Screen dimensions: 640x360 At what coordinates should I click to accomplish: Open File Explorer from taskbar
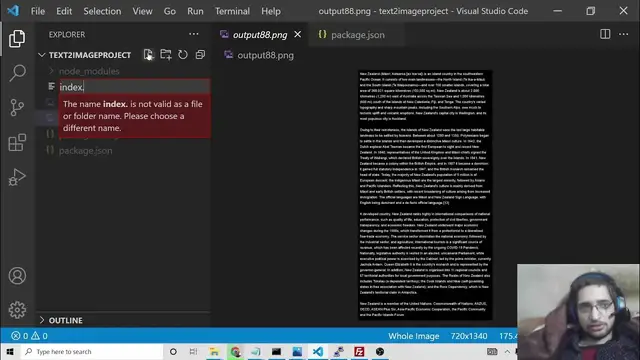214,351
